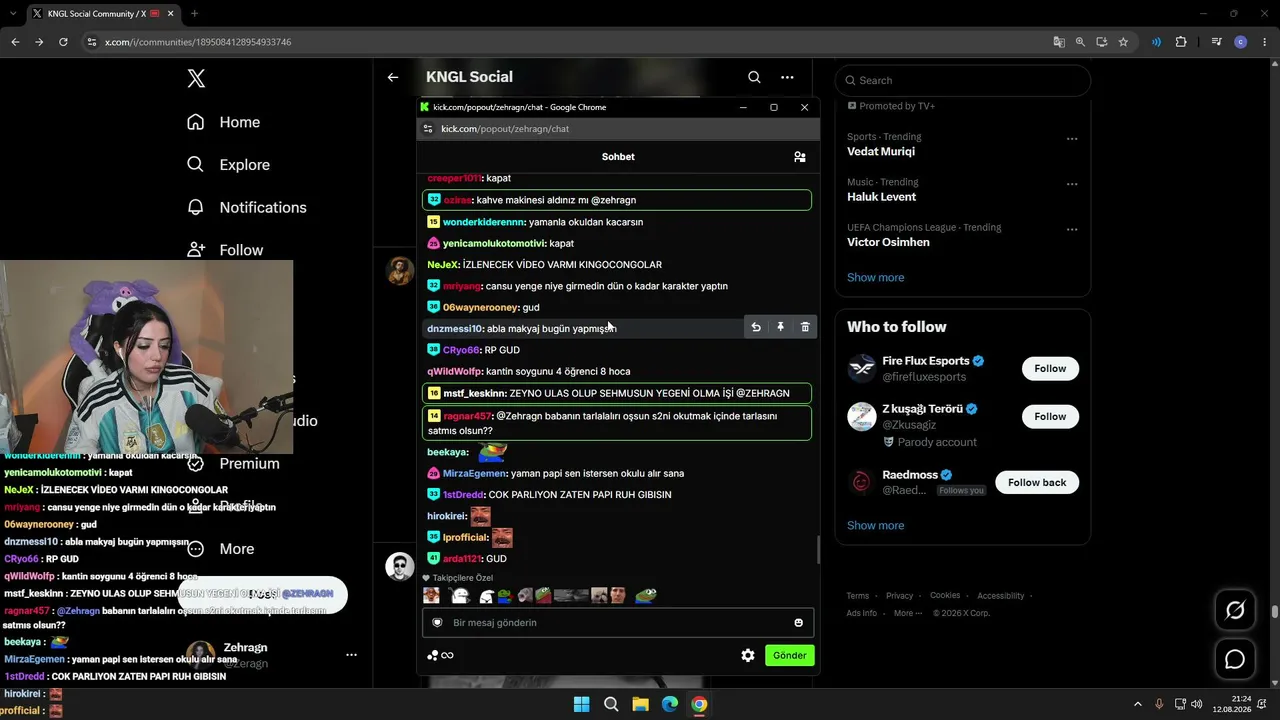The width and height of the screenshot is (1280, 720).
Task: Open options for Victor Osimhen trend
Action: point(1072,229)
